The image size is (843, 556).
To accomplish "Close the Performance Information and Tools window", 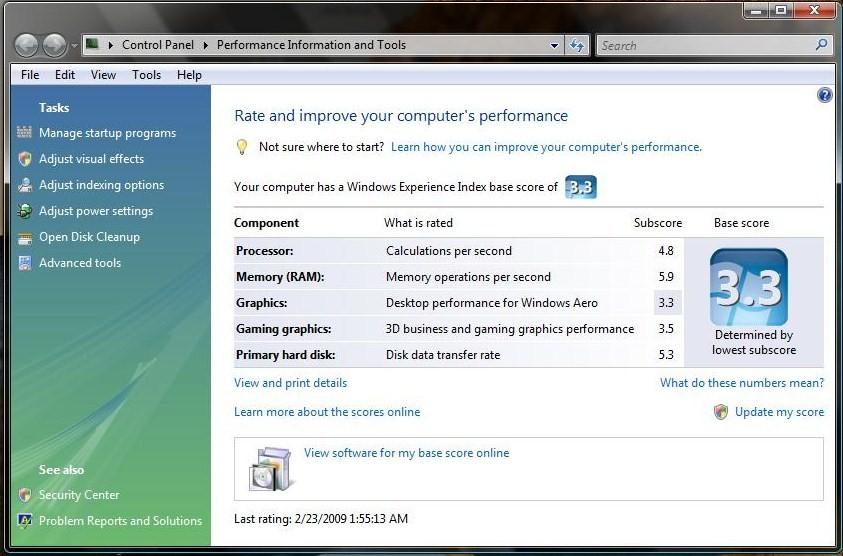I will [x=815, y=10].
